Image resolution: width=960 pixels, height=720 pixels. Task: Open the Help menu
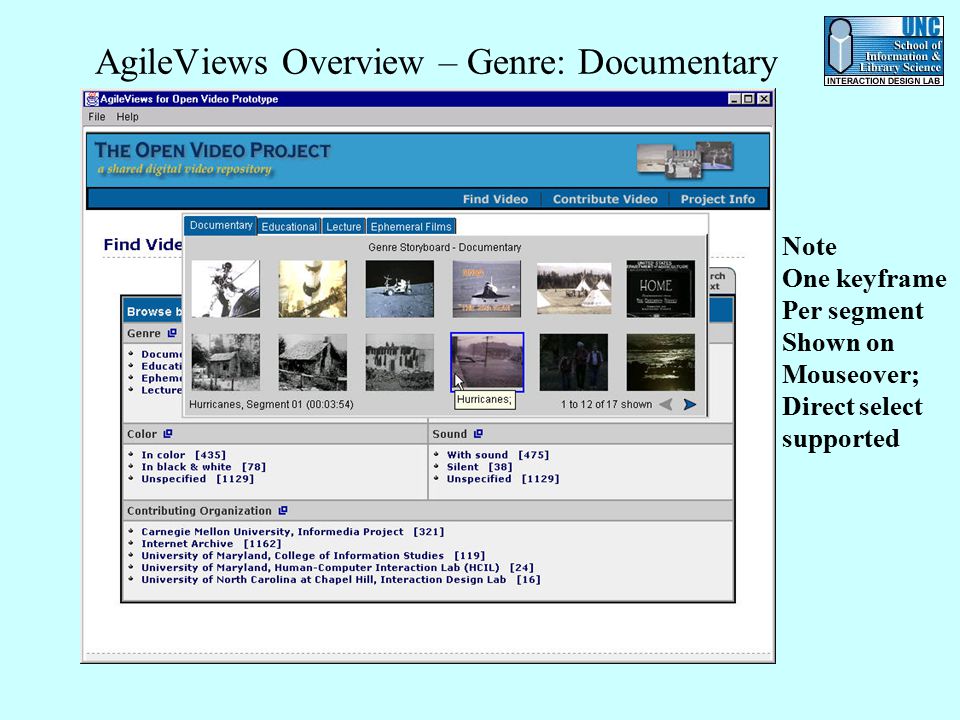tap(127, 117)
